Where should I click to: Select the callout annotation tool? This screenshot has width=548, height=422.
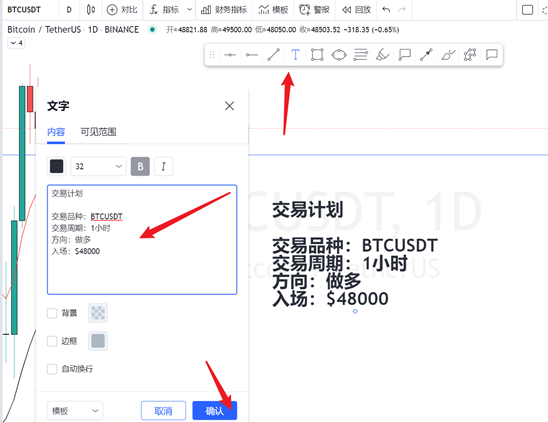(x=404, y=55)
